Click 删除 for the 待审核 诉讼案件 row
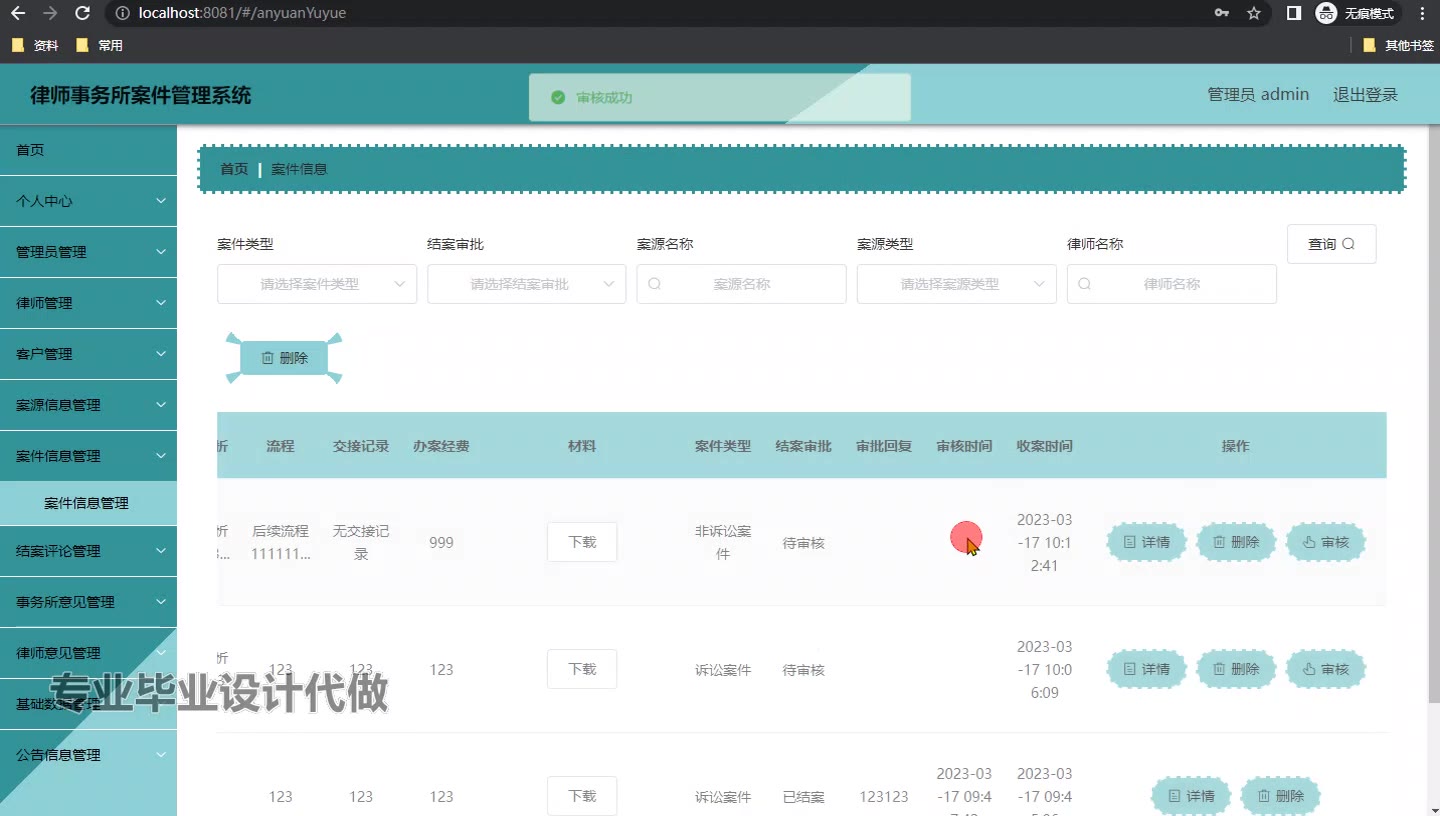This screenshot has width=1440, height=816. click(1236, 669)
